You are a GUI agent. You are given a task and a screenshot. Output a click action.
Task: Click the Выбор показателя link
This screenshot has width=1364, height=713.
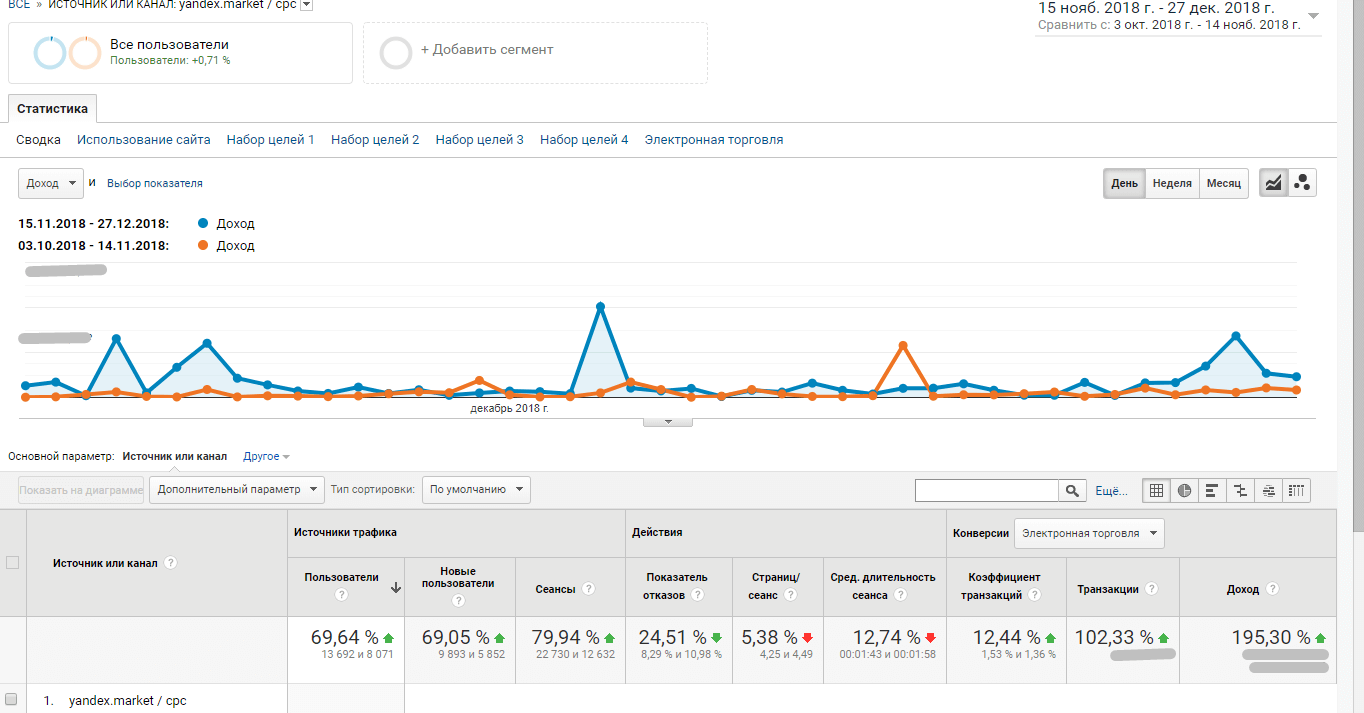(x=155, y=184)
